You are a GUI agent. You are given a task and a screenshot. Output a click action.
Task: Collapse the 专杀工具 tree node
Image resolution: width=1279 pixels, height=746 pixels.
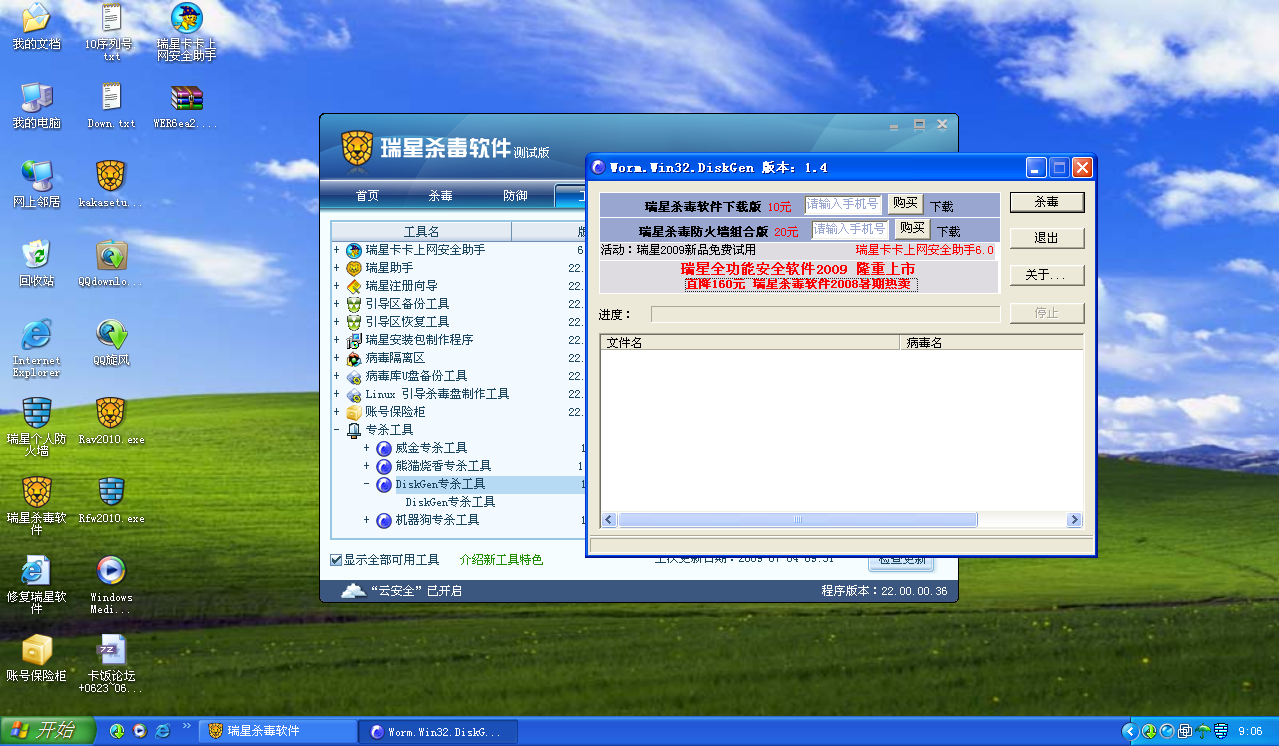click(337, 430)
